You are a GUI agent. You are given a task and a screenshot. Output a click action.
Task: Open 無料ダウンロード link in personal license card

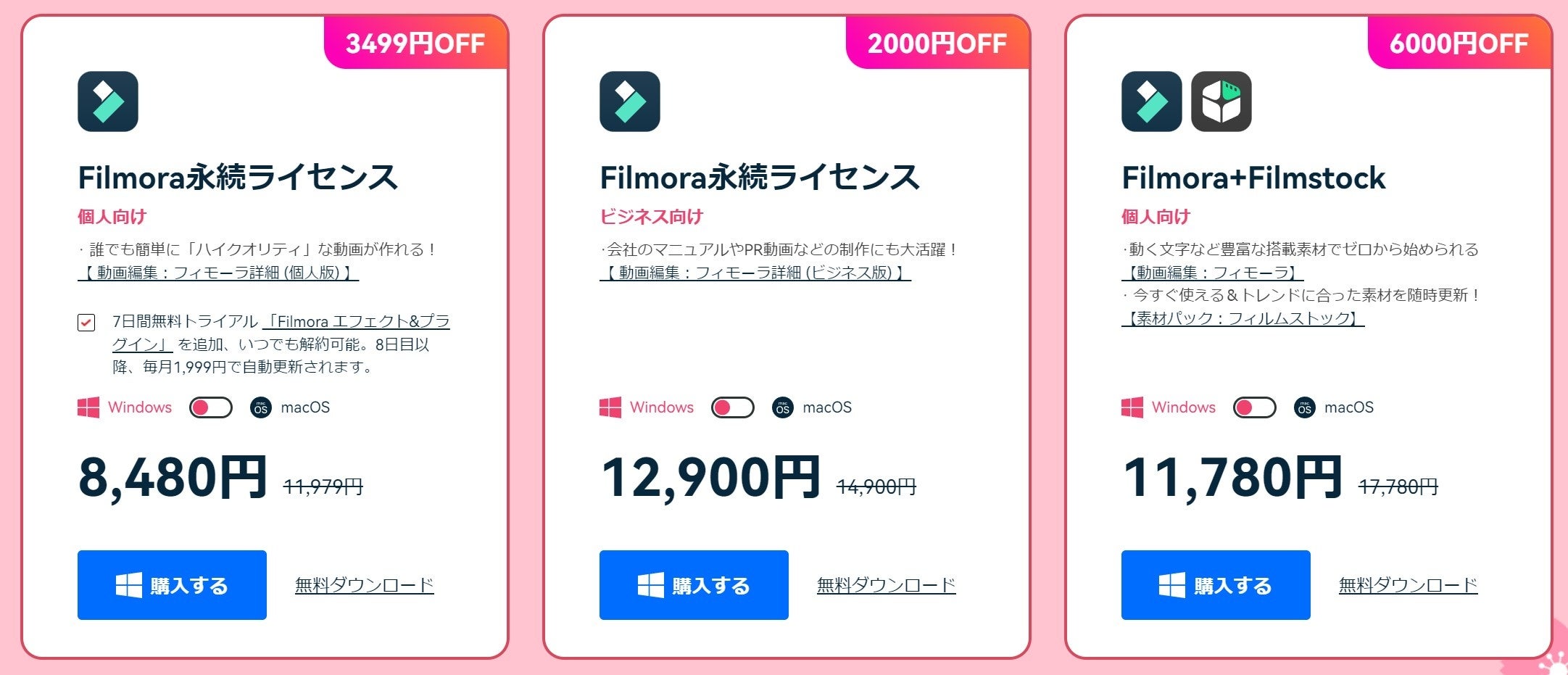(365, 585)
